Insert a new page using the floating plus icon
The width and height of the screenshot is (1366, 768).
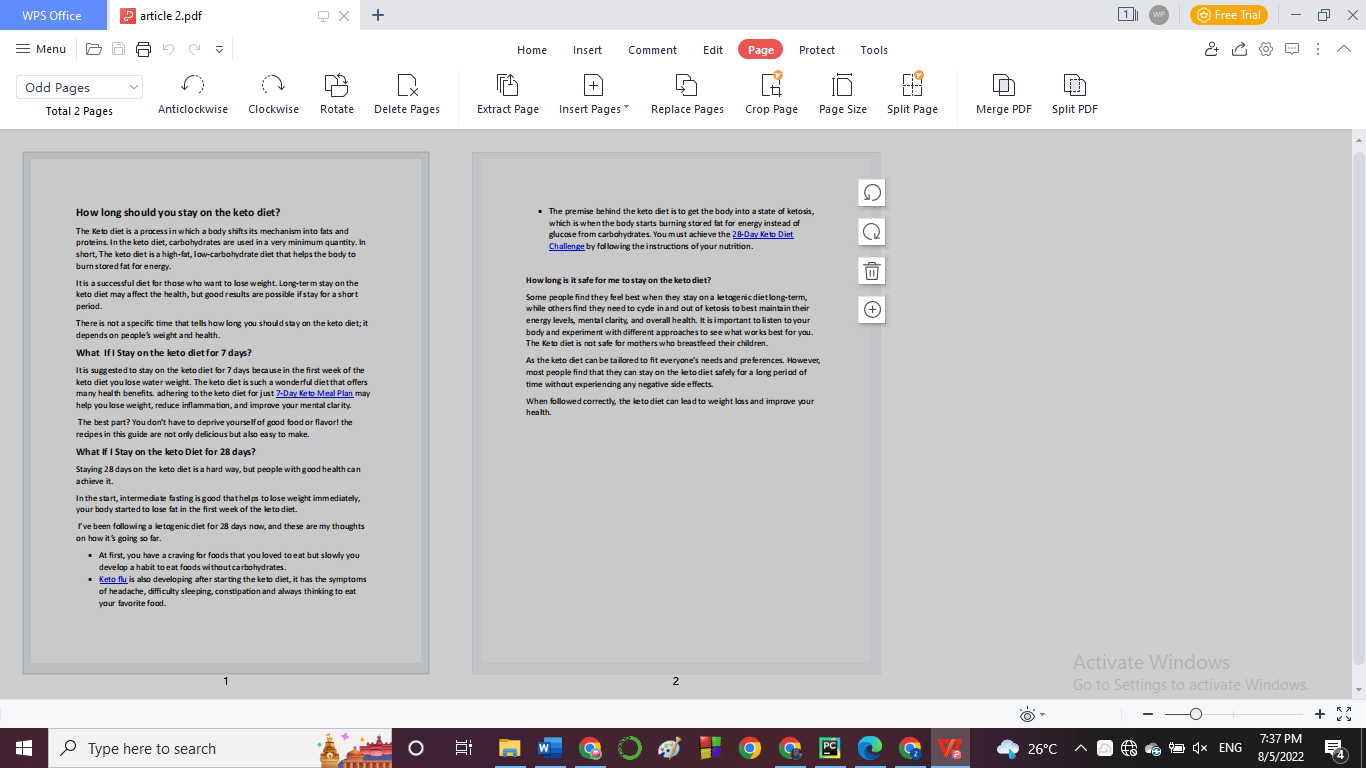871,310
